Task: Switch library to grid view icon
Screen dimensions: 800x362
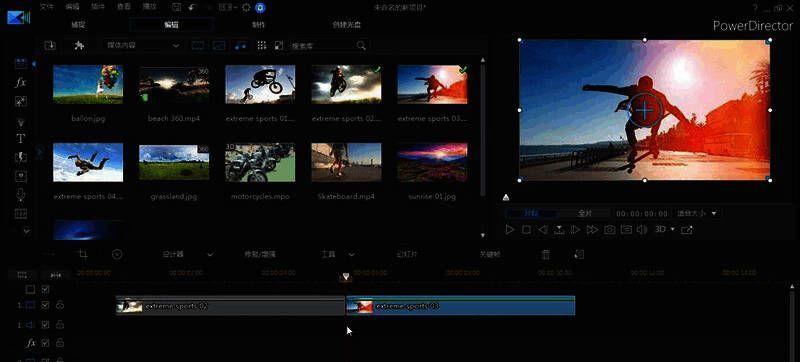Action: 262,45
